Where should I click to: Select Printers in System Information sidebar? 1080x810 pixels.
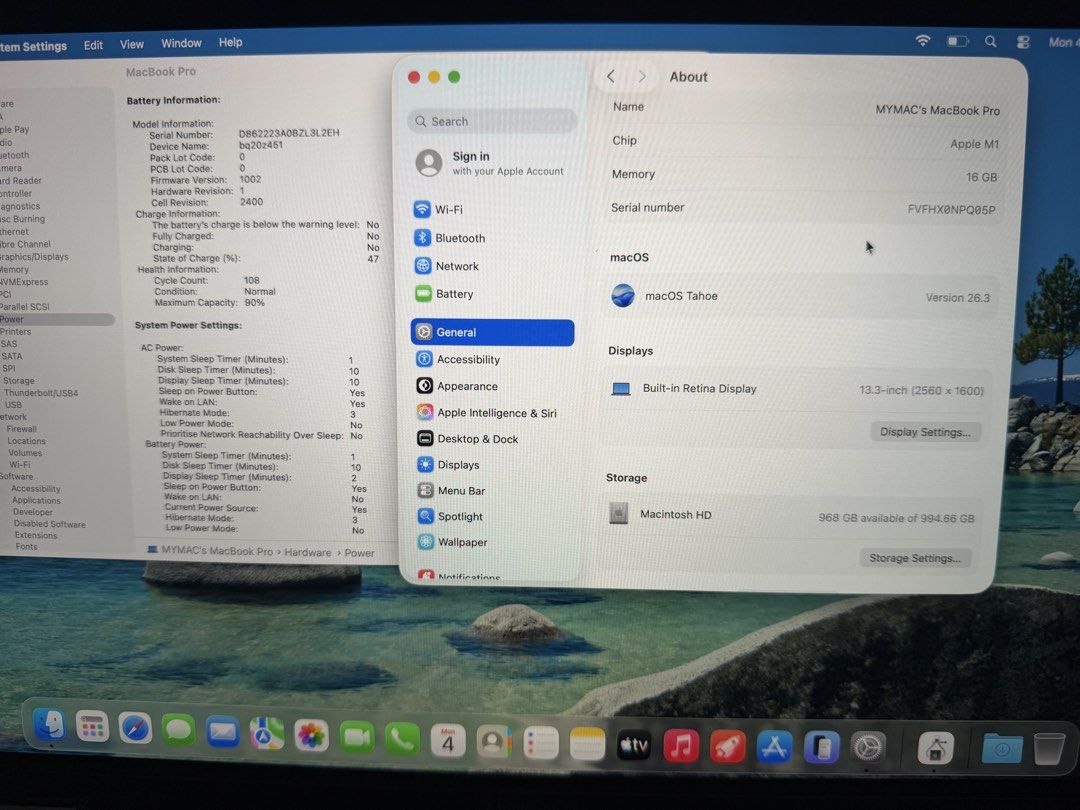point(16,331)
